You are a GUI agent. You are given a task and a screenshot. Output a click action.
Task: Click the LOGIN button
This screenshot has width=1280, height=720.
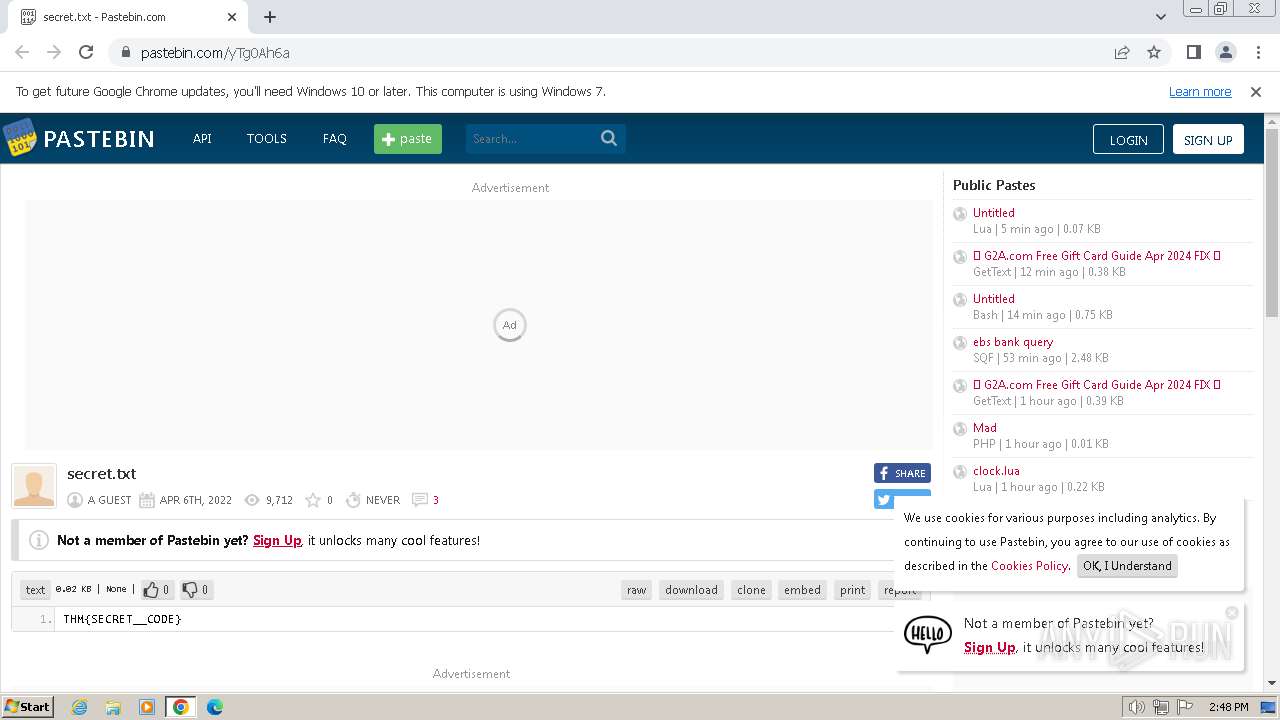[x=1128, y=140]
